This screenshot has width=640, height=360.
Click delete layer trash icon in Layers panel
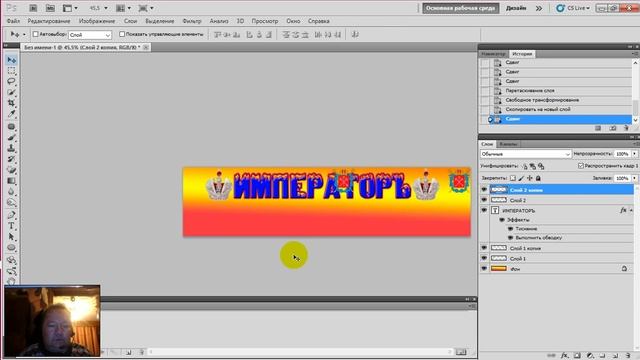pyautogui.click(x=628, y=356)
